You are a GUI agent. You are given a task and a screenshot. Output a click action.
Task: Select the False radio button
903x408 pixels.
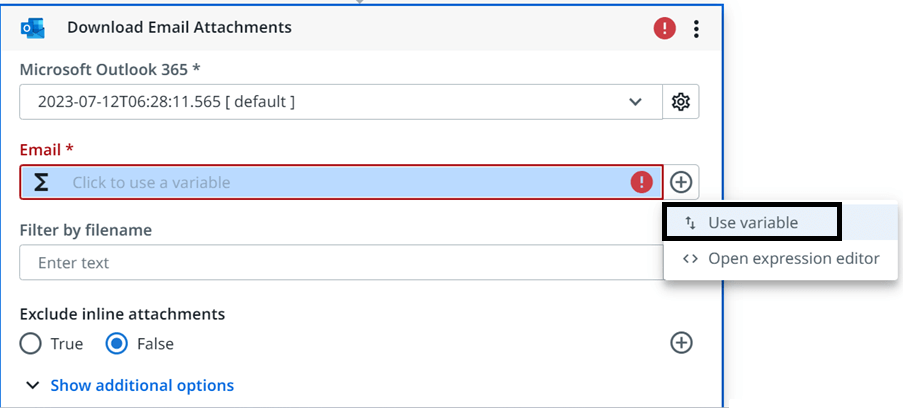point(117,344)
